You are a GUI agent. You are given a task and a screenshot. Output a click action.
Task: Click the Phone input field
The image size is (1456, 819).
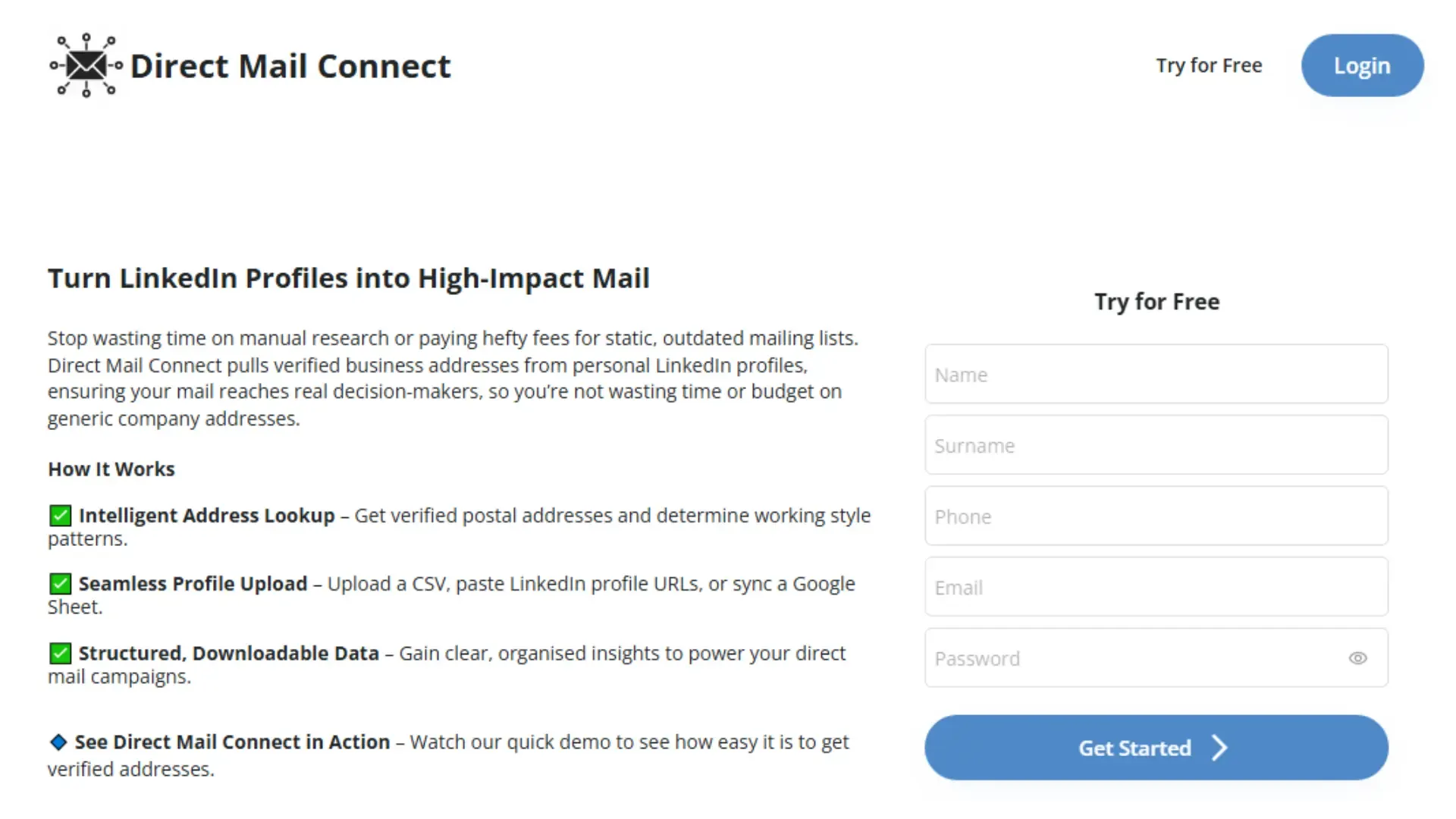coord(1156,516)
